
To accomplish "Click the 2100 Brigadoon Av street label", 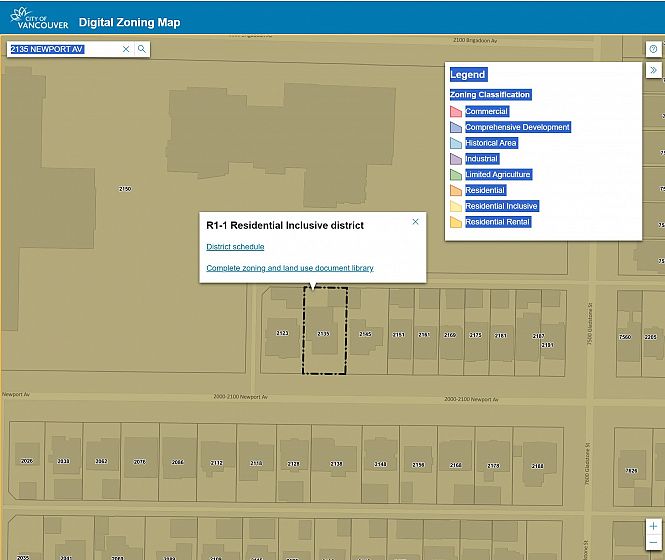I will [475, 40].
